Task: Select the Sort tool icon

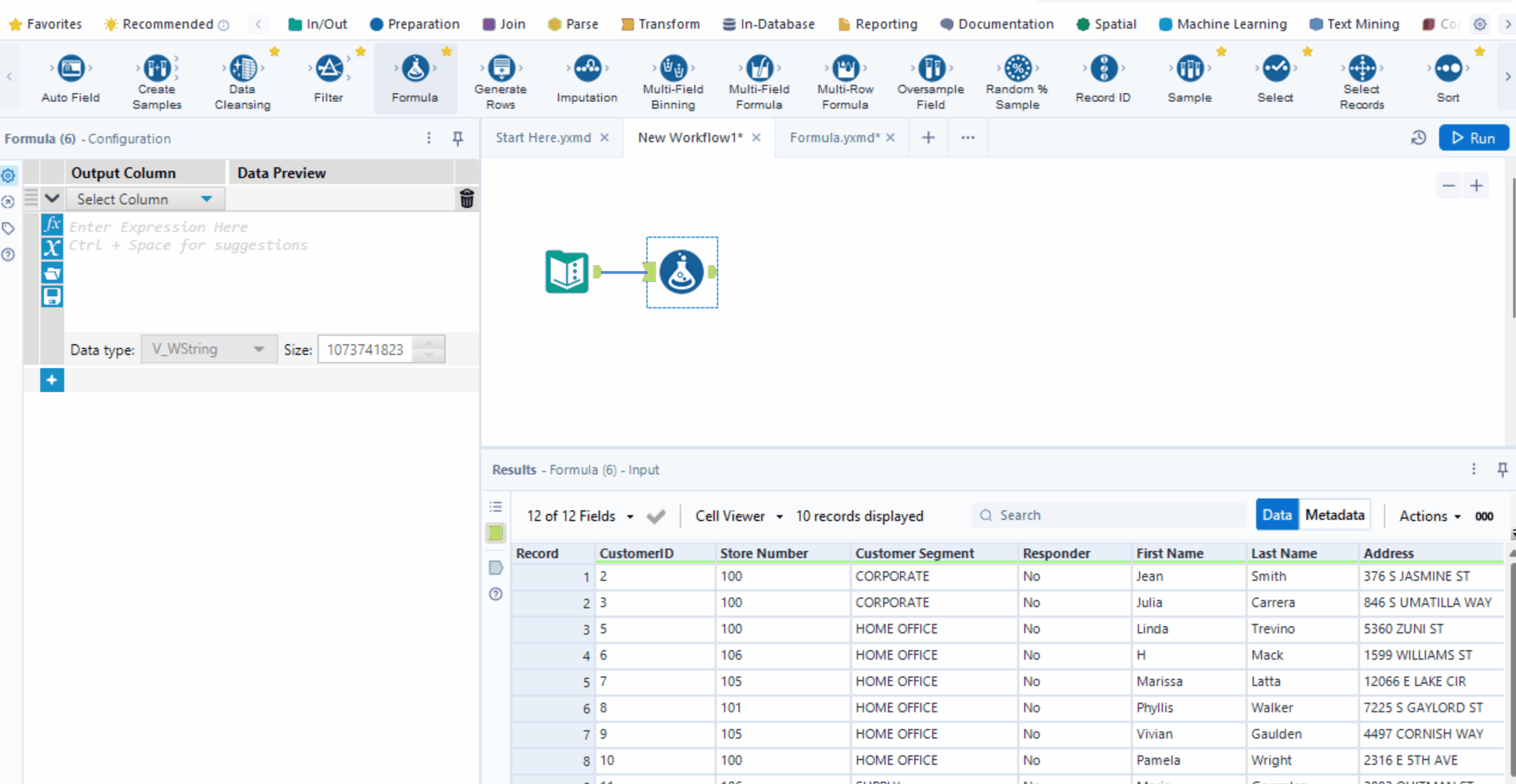Action: [x=1447, y=69]
